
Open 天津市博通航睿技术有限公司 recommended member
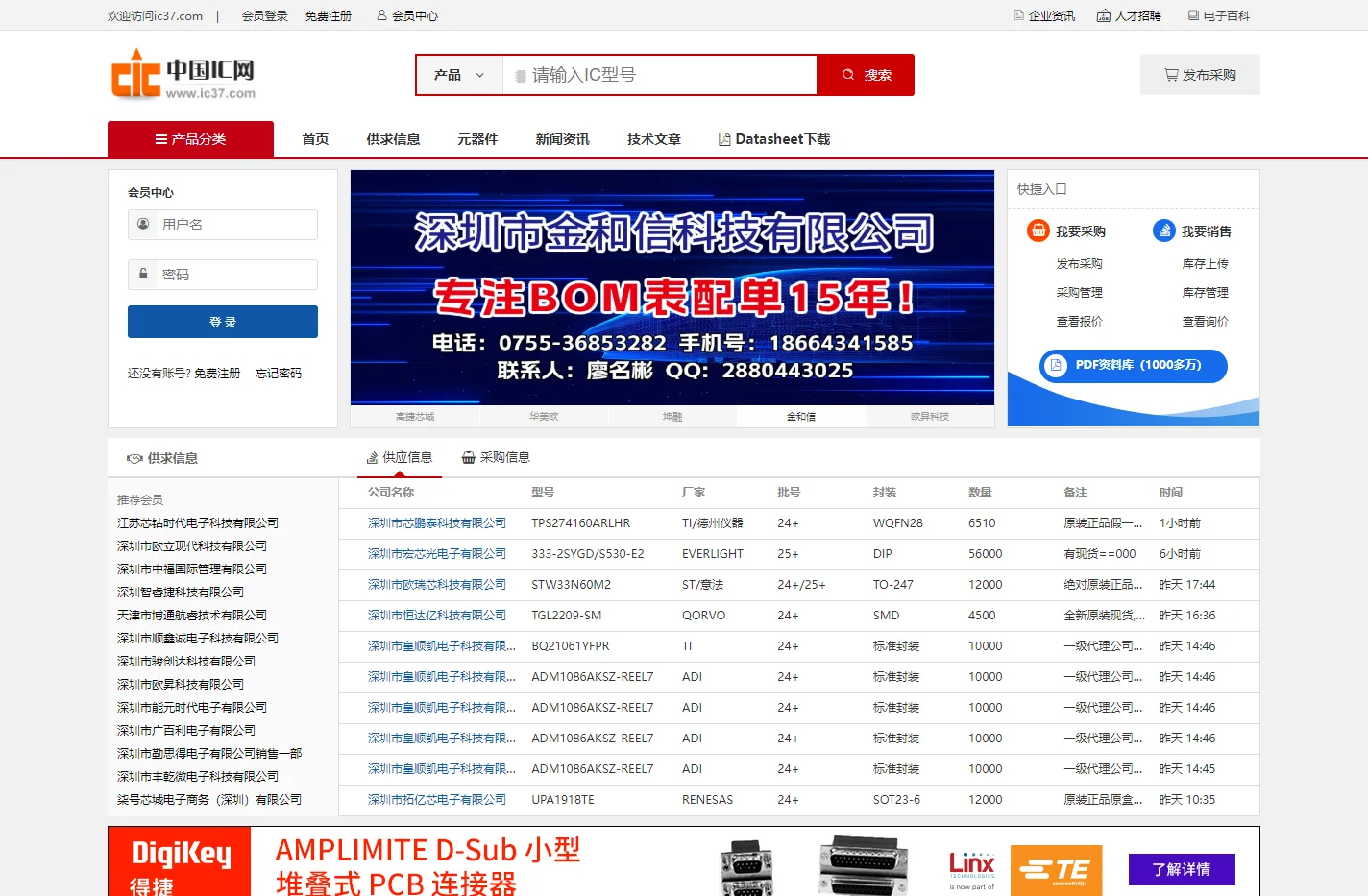point(192,616)
